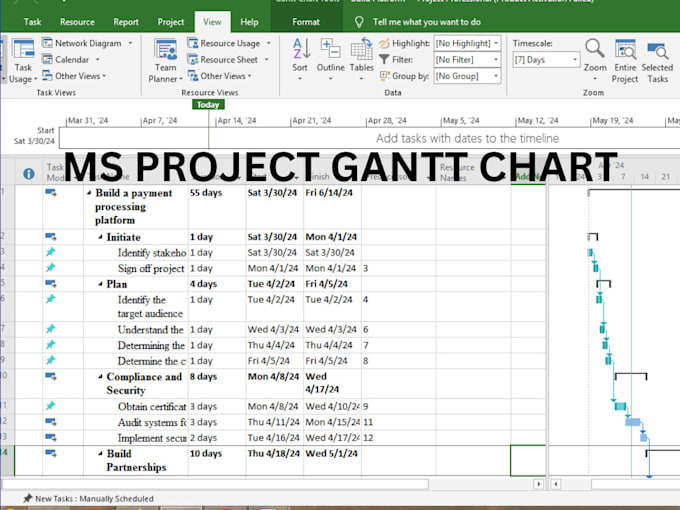This screenshot has width=680, height=510.
Task: Click the Group by icon
Action: [384, 76]
